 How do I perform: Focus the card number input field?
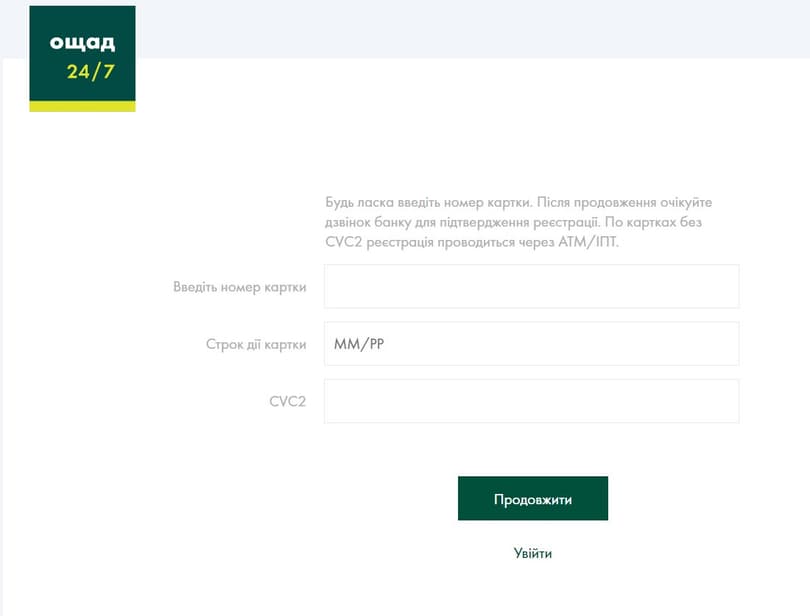click(531, 287)
